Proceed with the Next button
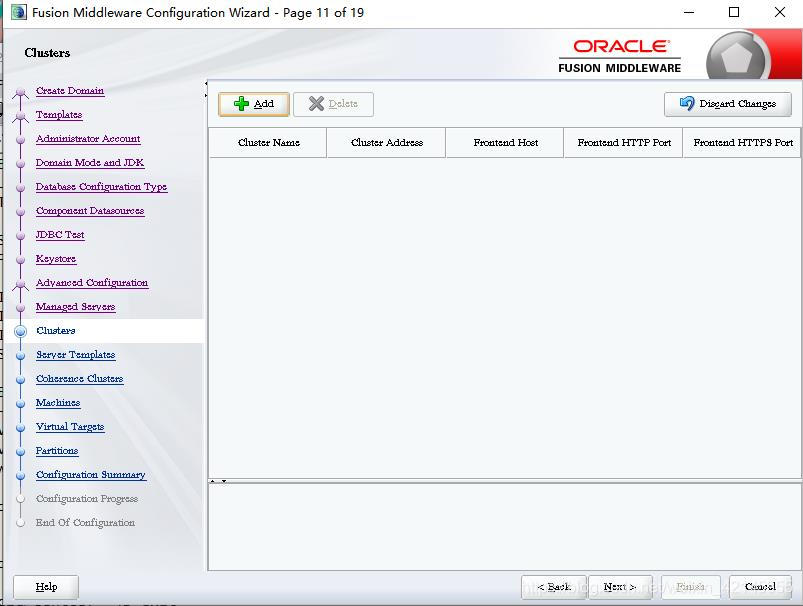803x606 pixels. pos(620,587)
